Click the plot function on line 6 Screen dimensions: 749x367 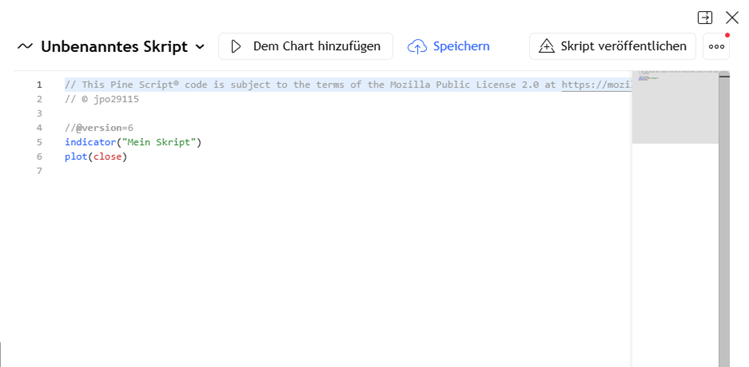(x=76, y=157)
